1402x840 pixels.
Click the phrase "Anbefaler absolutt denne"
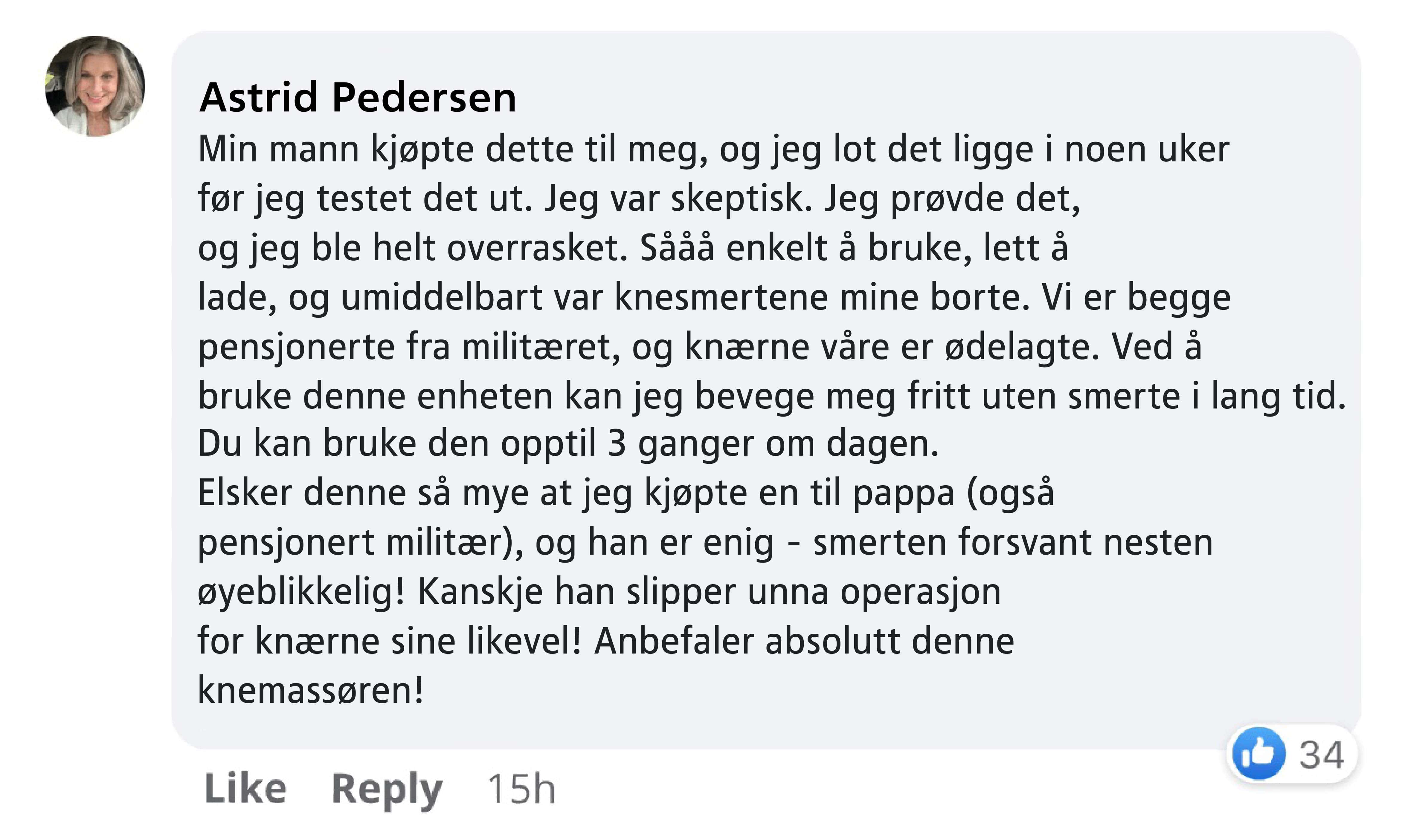point(804,641)
